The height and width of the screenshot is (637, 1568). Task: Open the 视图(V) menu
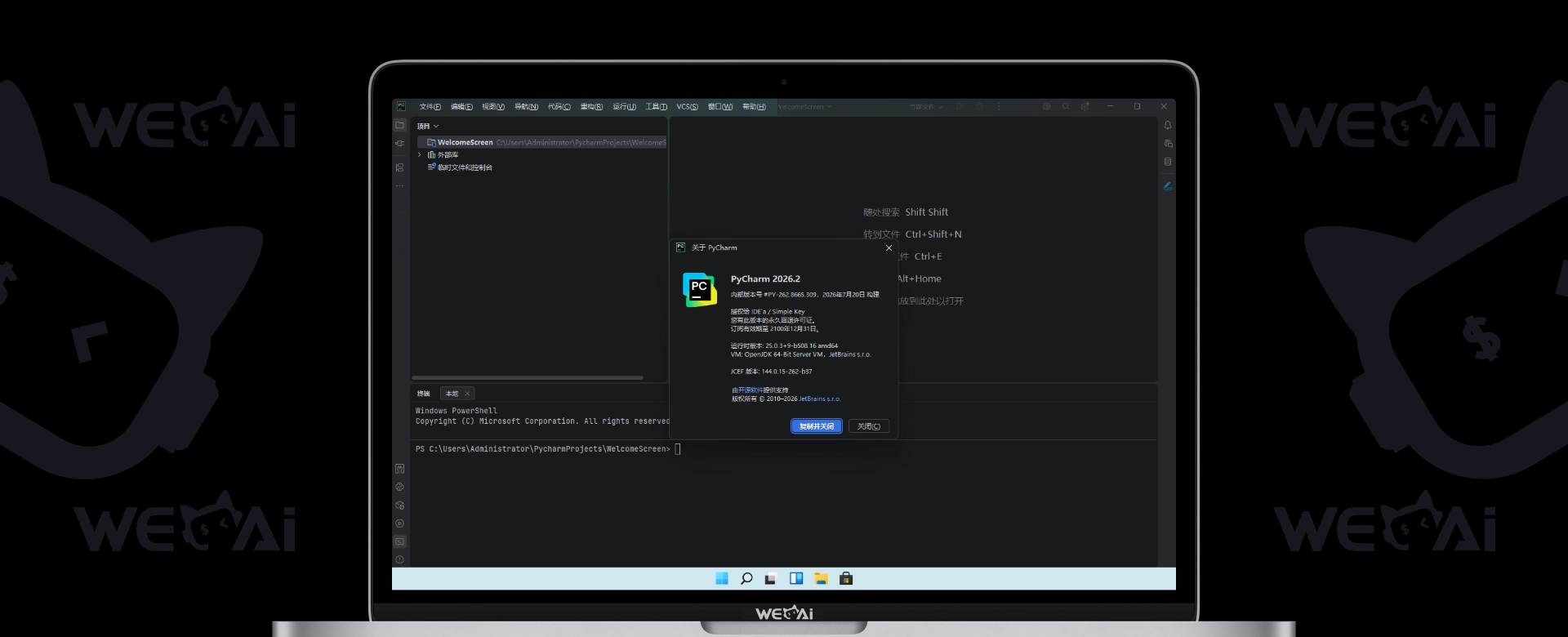493,107
